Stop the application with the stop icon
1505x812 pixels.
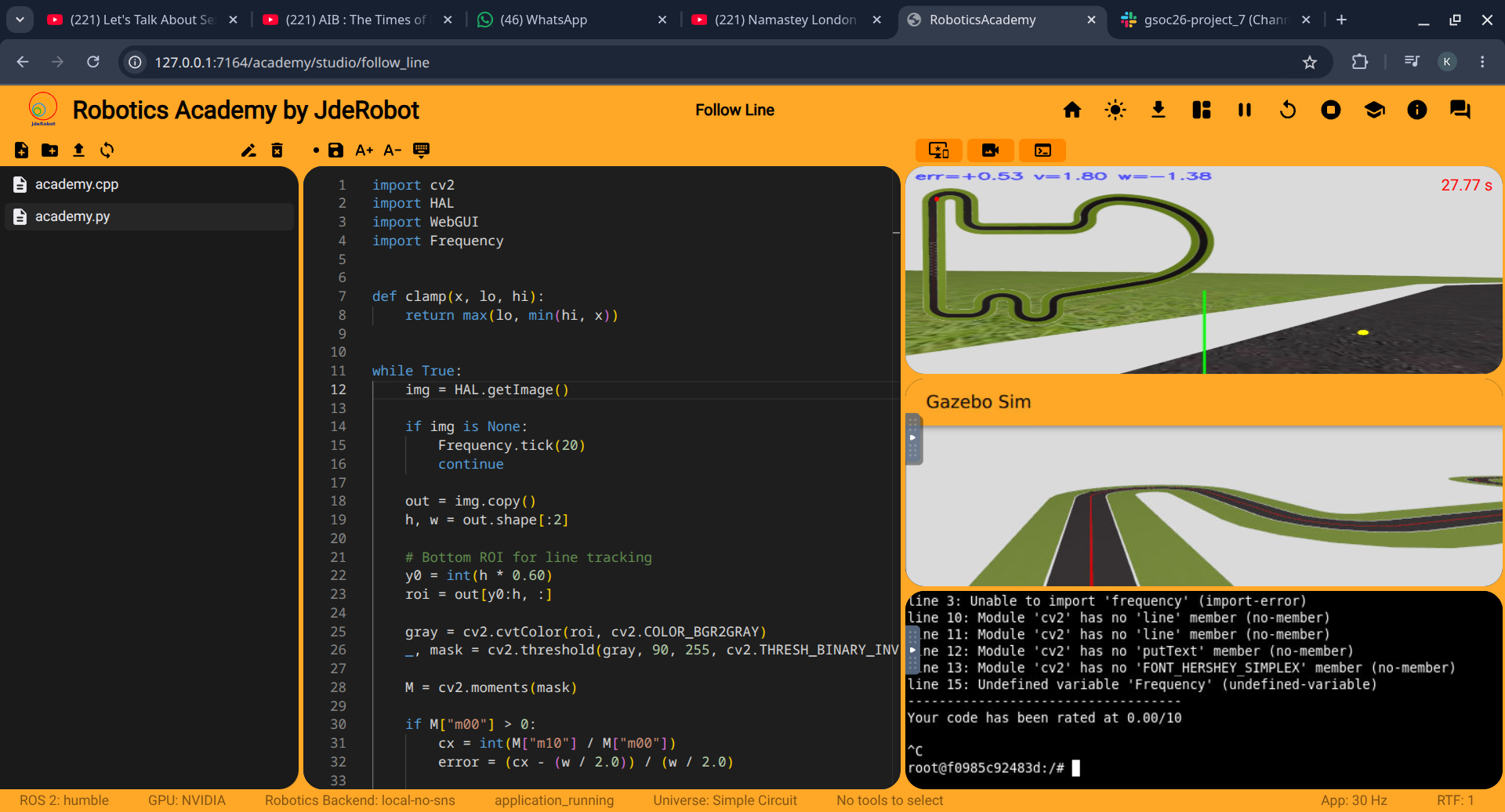[x=1331, y=110]
